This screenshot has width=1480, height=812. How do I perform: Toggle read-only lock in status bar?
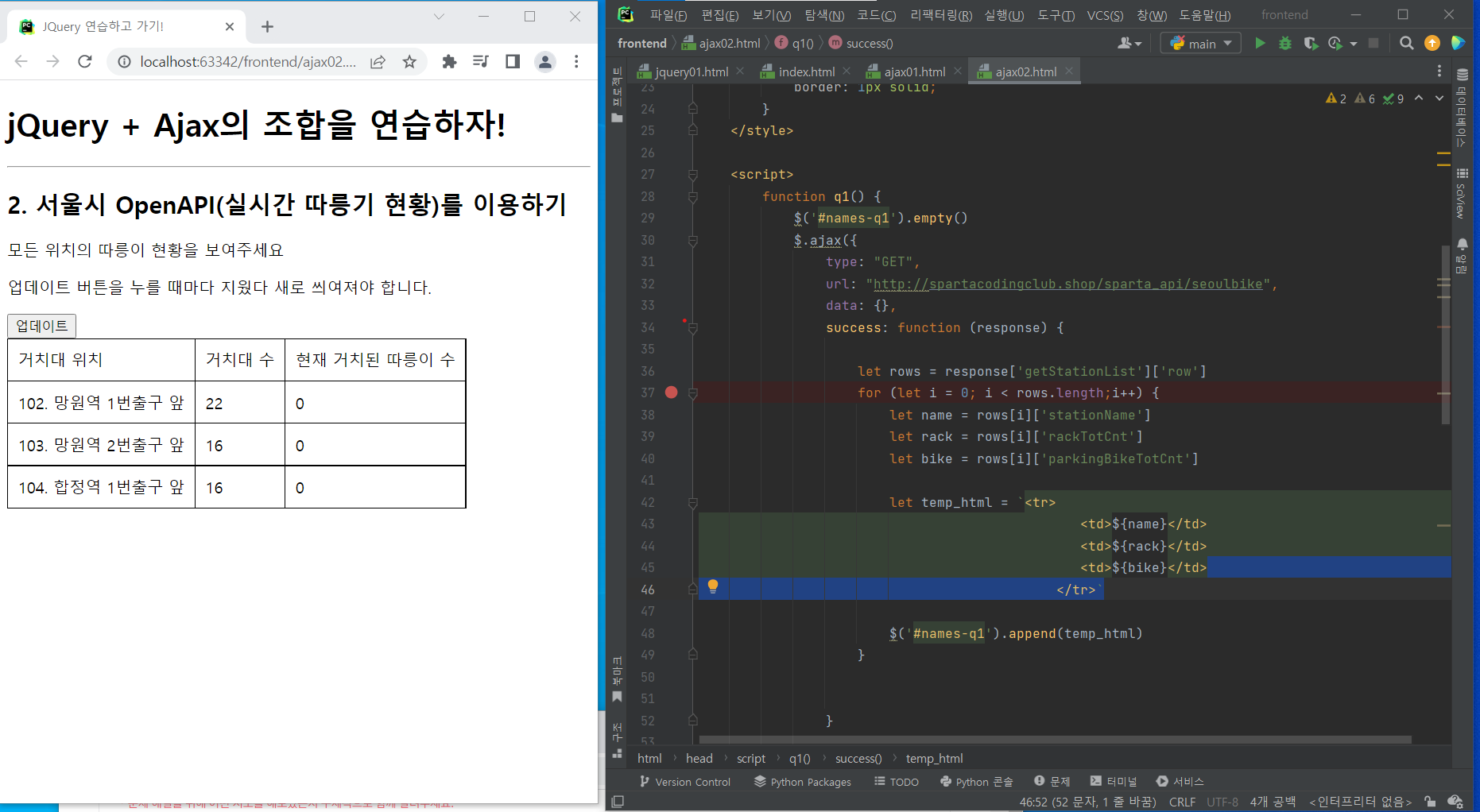[x=1430, y=802]
